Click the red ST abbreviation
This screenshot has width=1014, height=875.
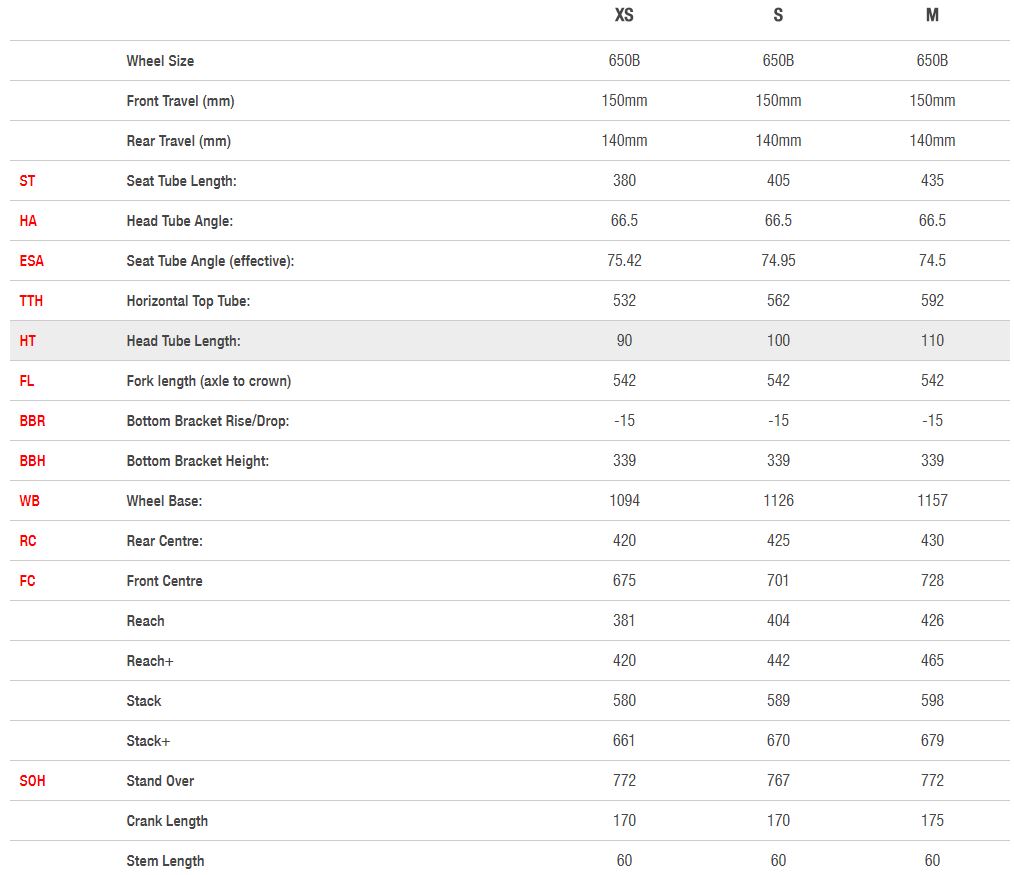[x=27, y=181]
